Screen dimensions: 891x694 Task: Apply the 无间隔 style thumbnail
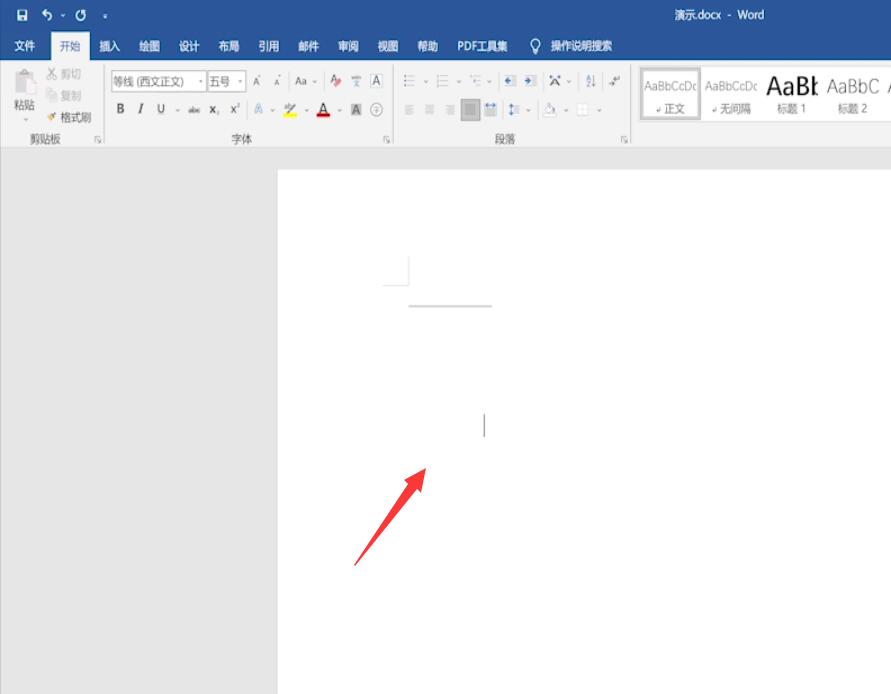click(731, 94)
